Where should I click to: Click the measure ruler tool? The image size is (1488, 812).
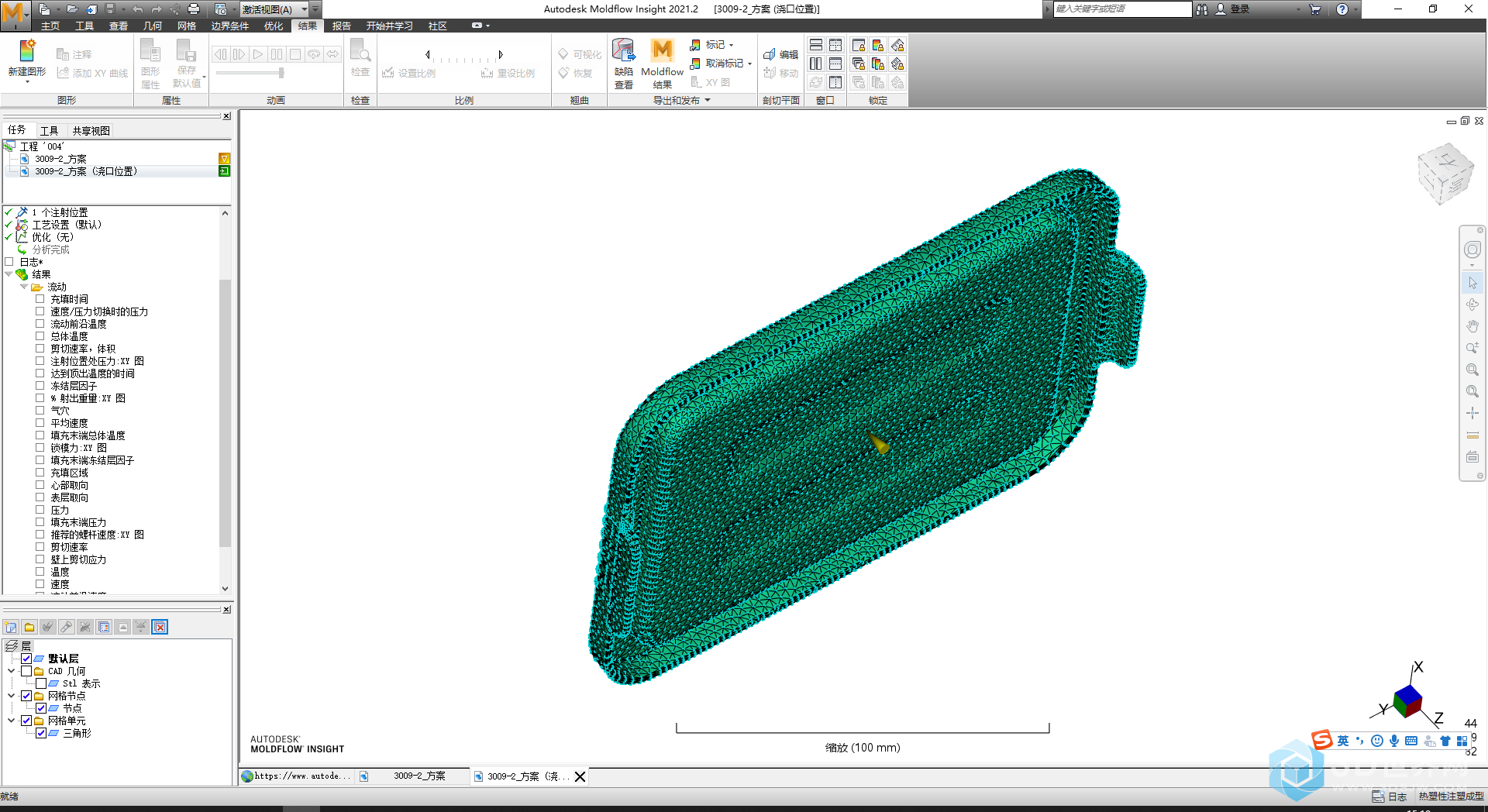1472,435
